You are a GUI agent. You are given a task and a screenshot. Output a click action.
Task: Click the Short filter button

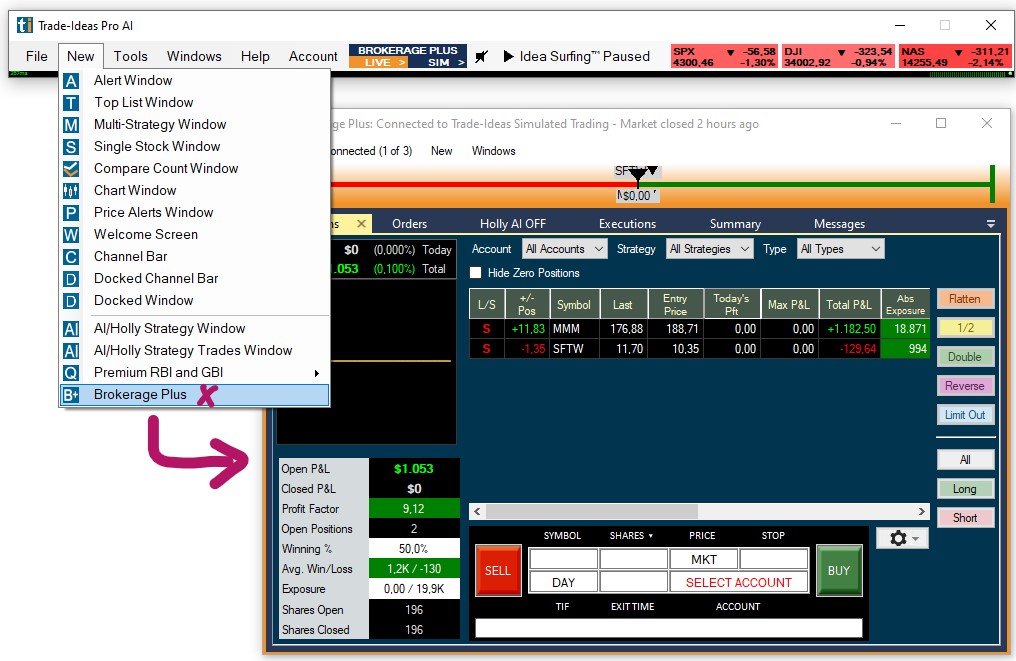(x=965, y=518)
